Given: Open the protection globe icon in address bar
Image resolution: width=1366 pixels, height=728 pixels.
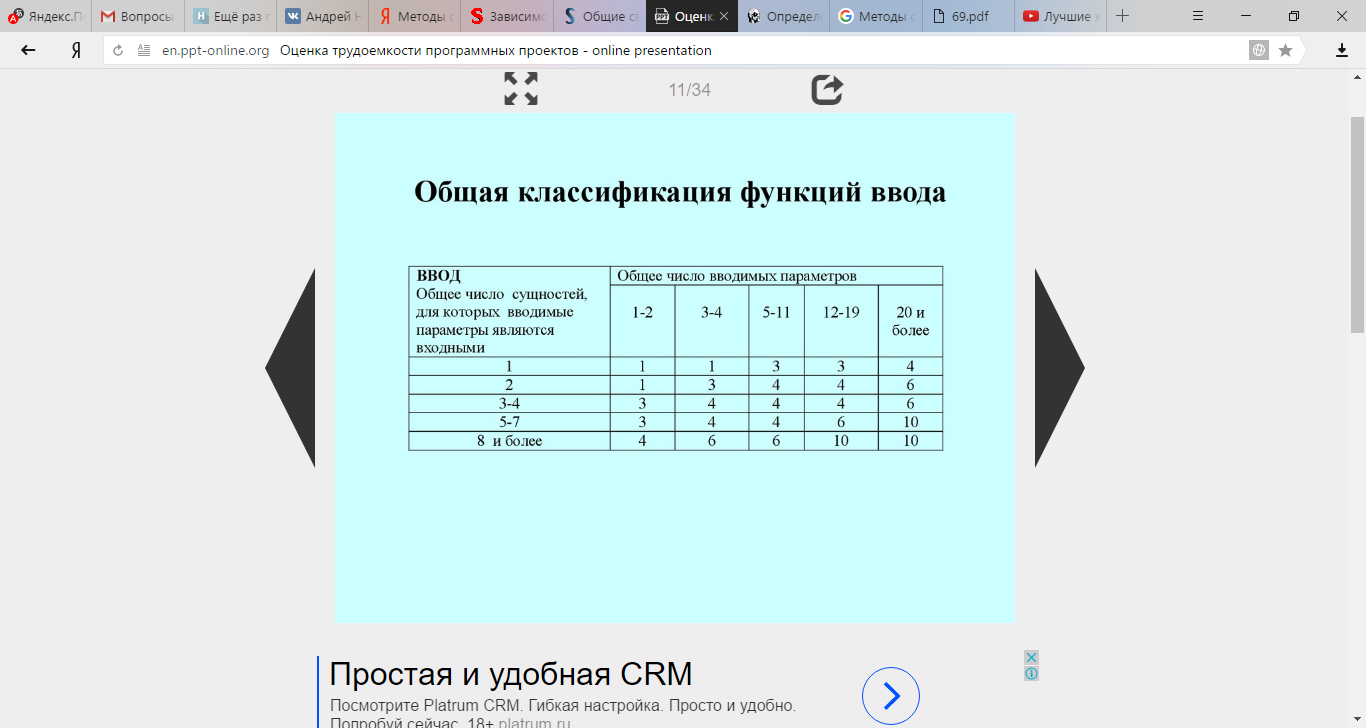Looking at the screenshot, I should [x=1259, y=50].
